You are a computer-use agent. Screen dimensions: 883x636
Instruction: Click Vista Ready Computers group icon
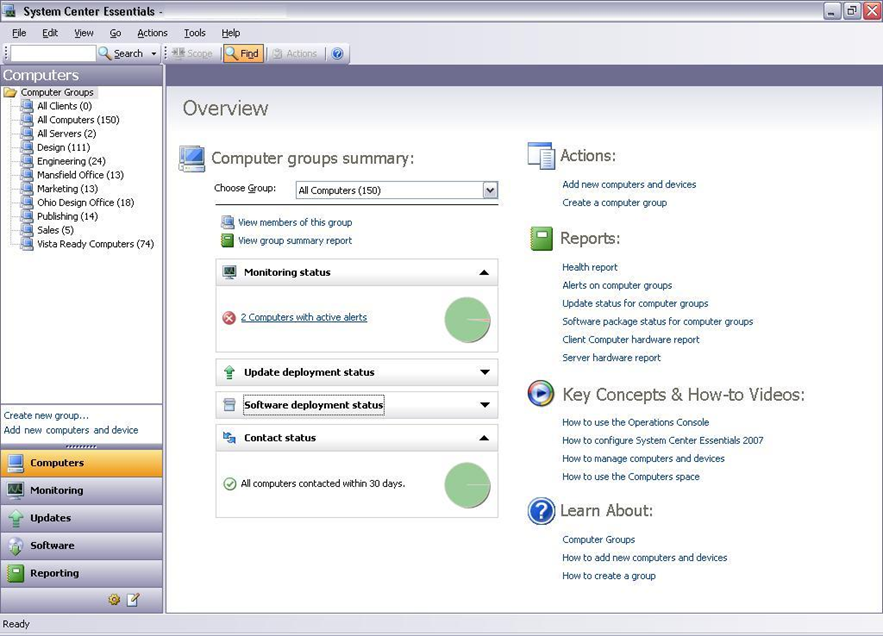[27, 243]
